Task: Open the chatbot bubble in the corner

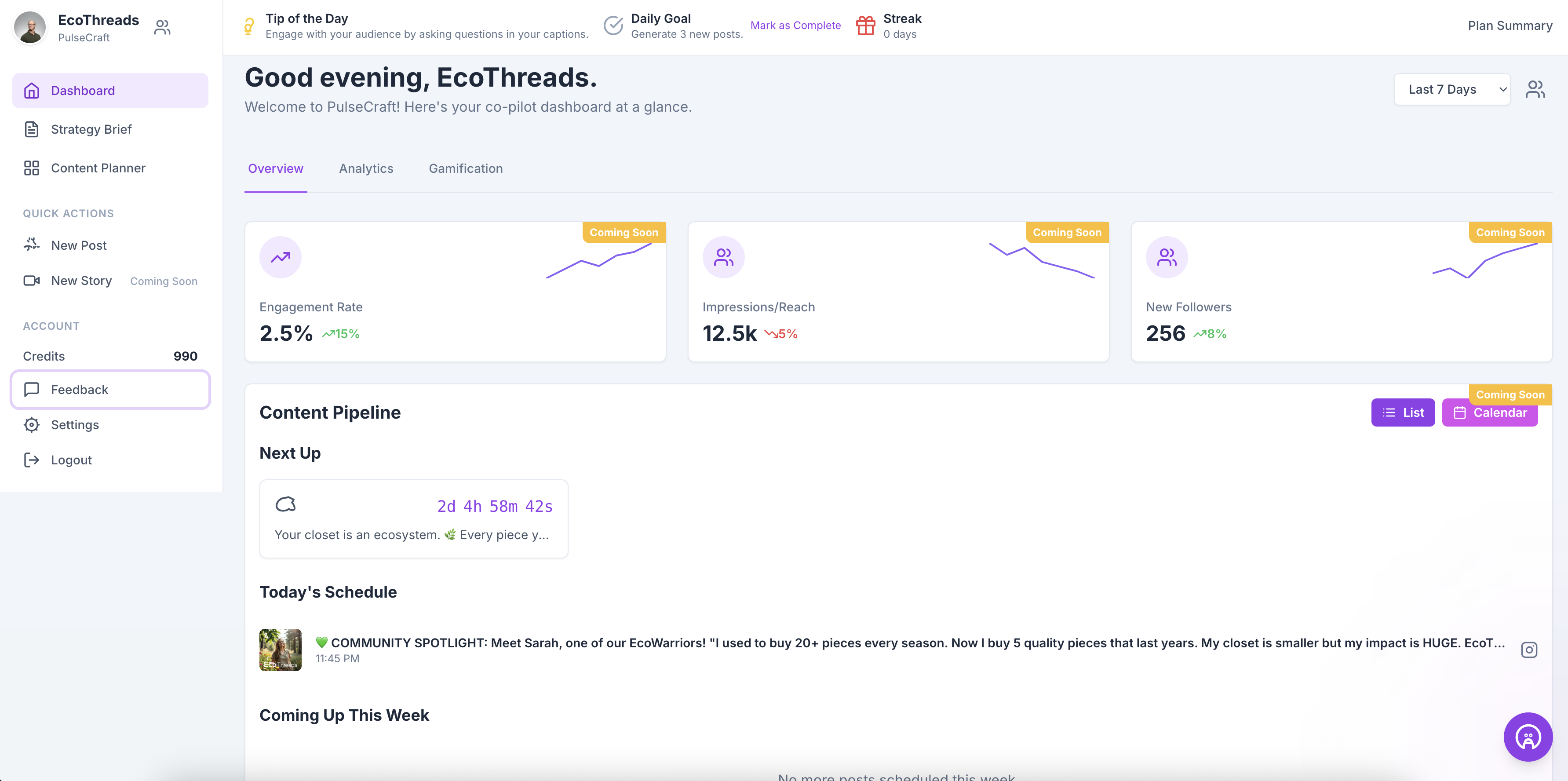Action: 1528,737
